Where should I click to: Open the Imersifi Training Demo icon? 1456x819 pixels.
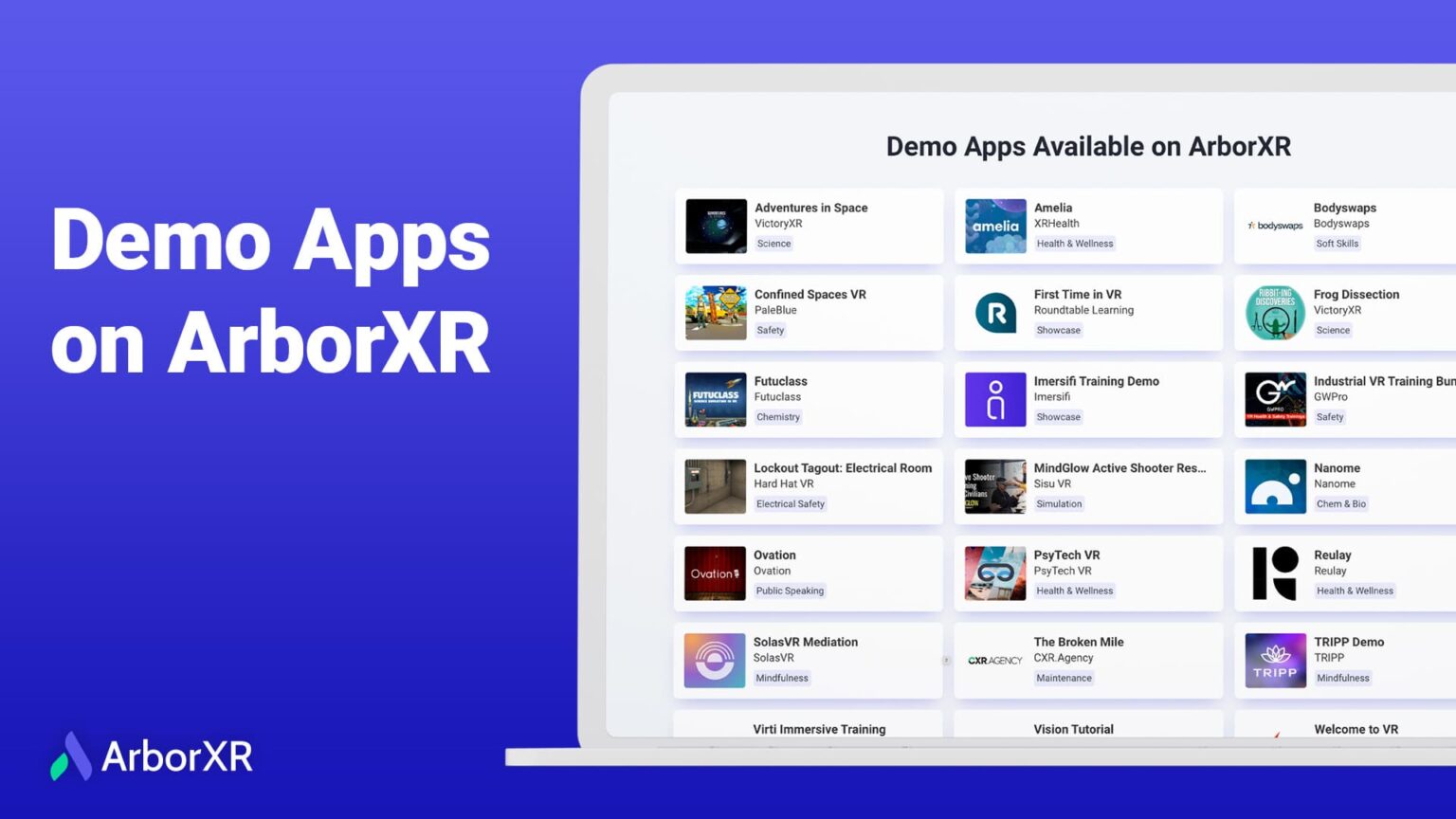tap(994, 399)
